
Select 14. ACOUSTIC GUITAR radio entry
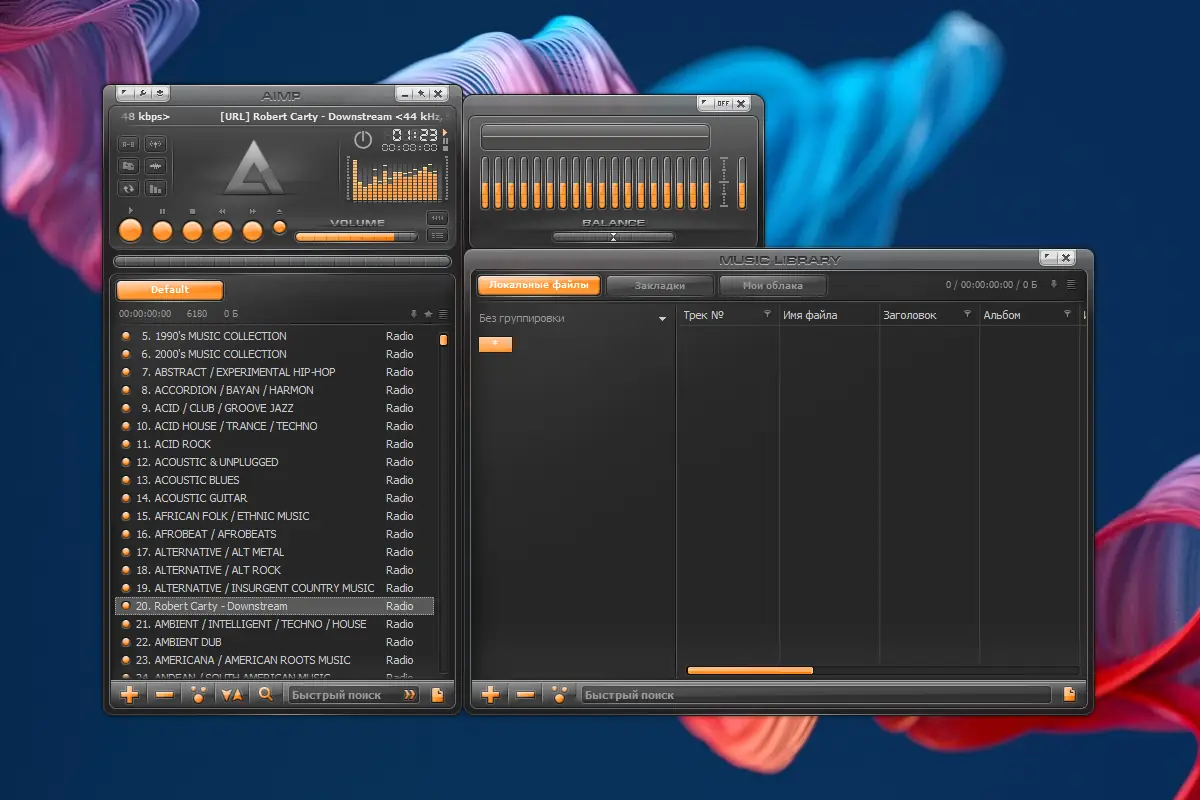tap(275, 498)
